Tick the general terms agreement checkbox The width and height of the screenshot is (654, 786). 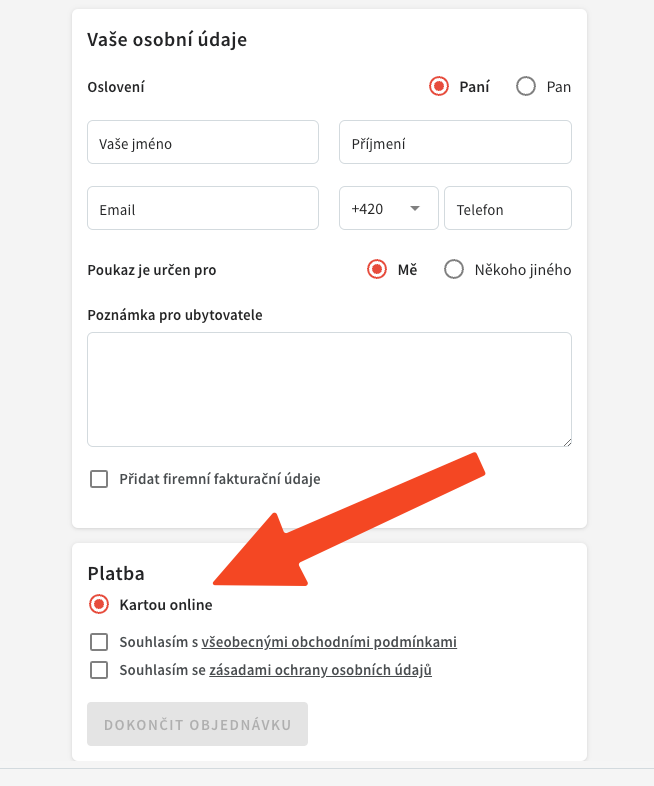coord(99,642)
